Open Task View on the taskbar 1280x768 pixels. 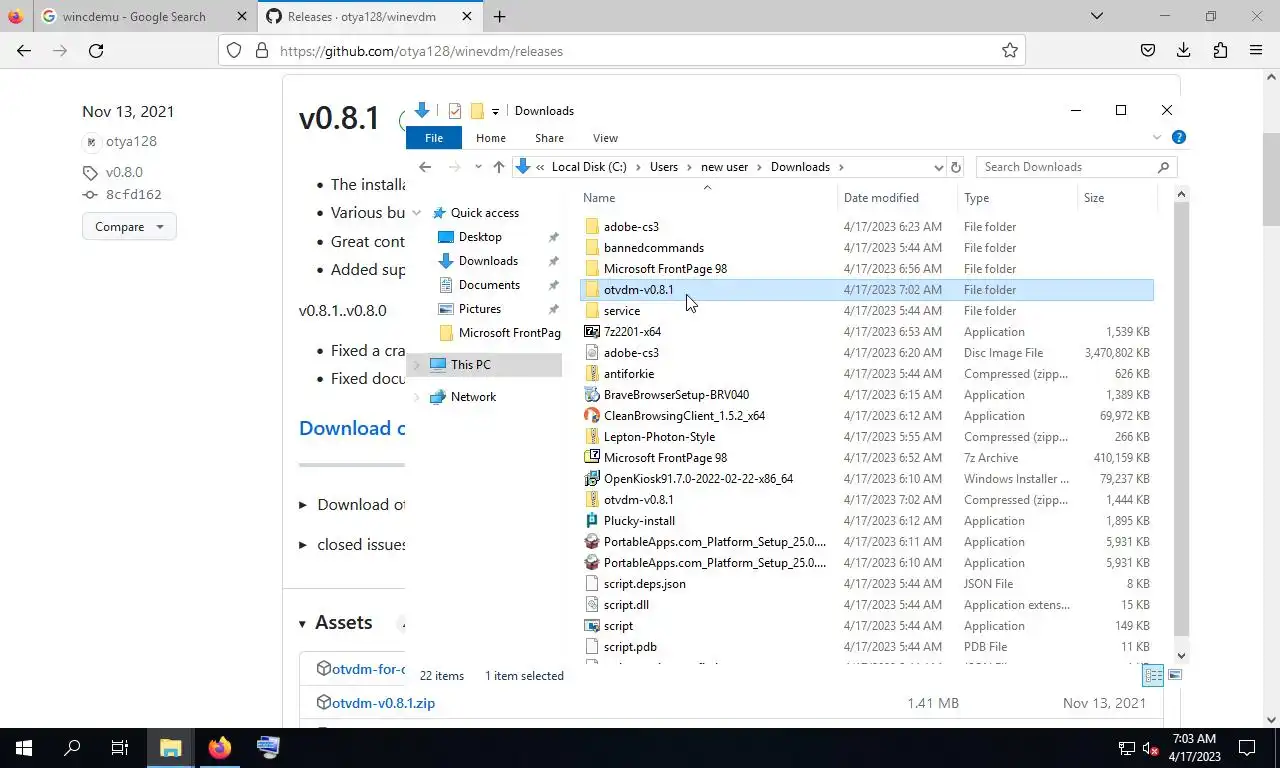pos(120,747)
